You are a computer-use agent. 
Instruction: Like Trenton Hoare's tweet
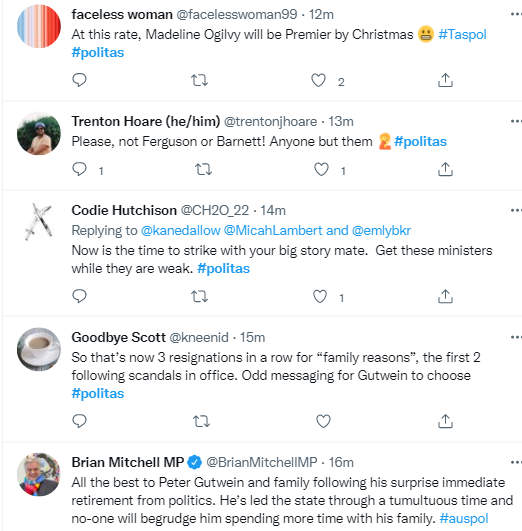click(x=321, y=169)
